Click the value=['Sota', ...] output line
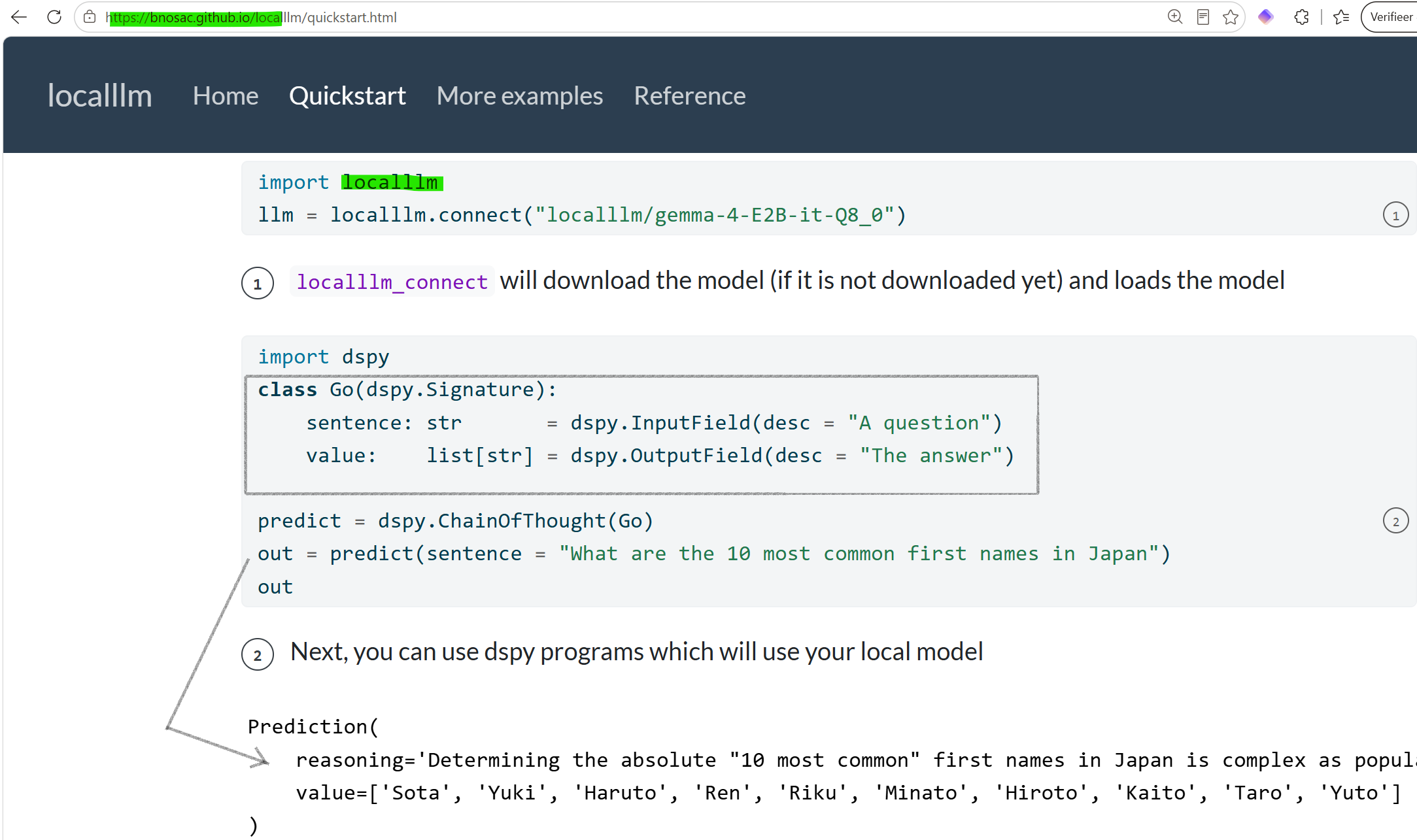 [848, 793]
